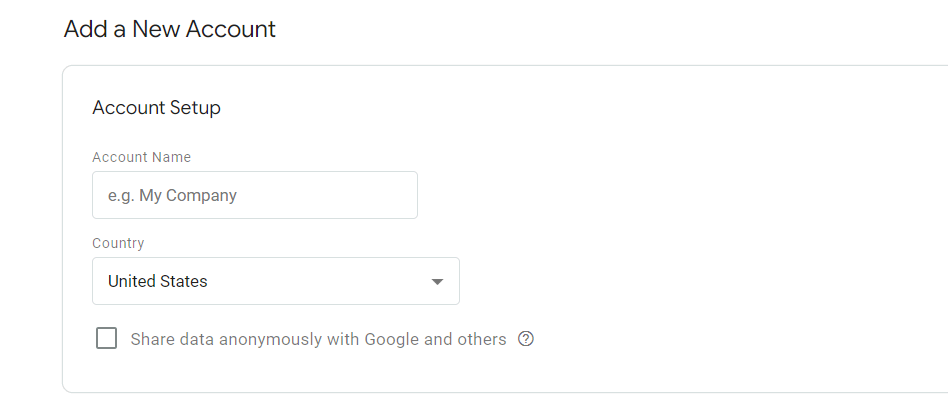Image resolution: width=948 pixels, height=407 pixels.
Task: Click the Country combo box showing United States
Action: [x=275, y=281]
